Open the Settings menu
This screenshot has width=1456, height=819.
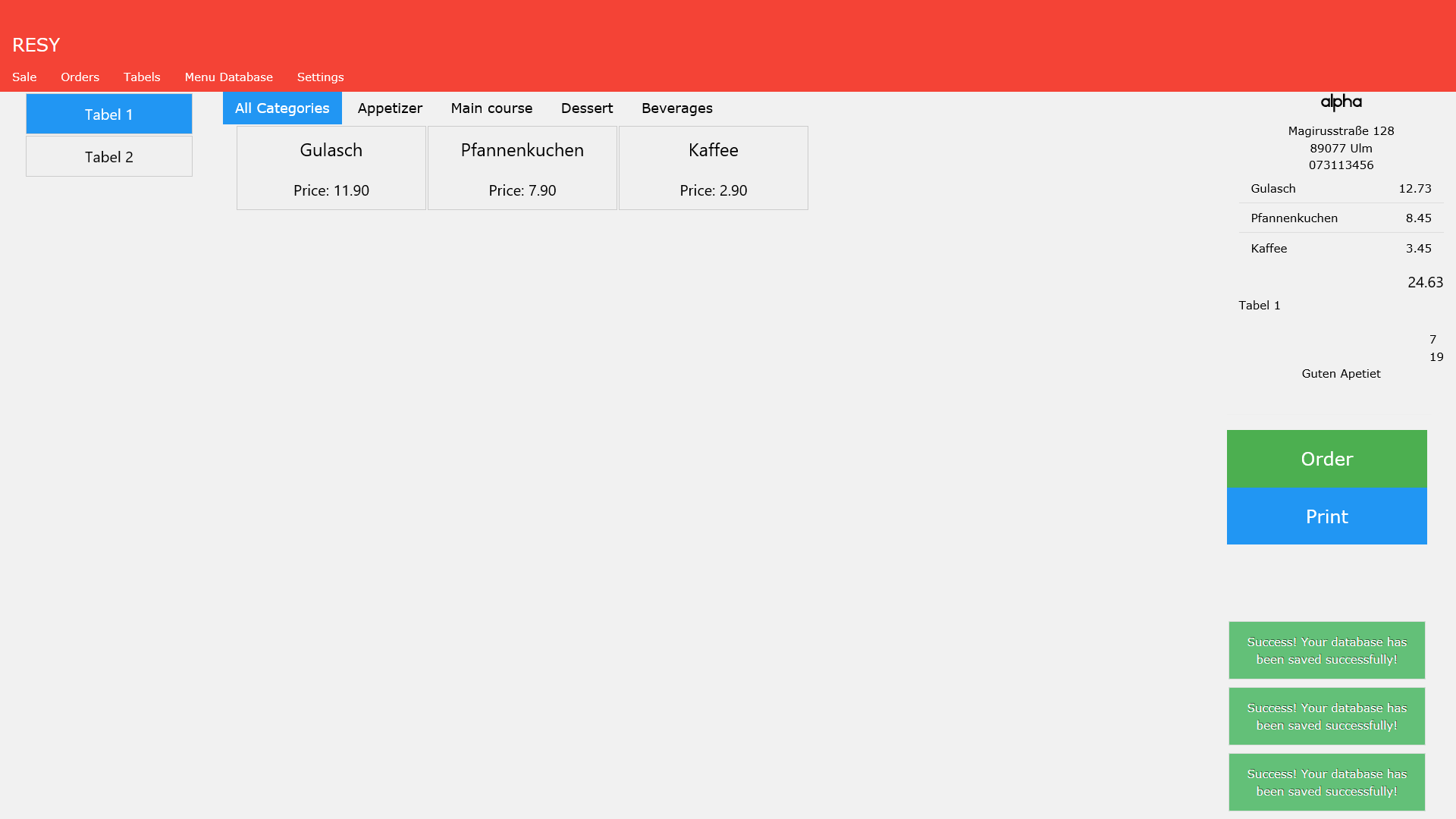click(320, 77)
